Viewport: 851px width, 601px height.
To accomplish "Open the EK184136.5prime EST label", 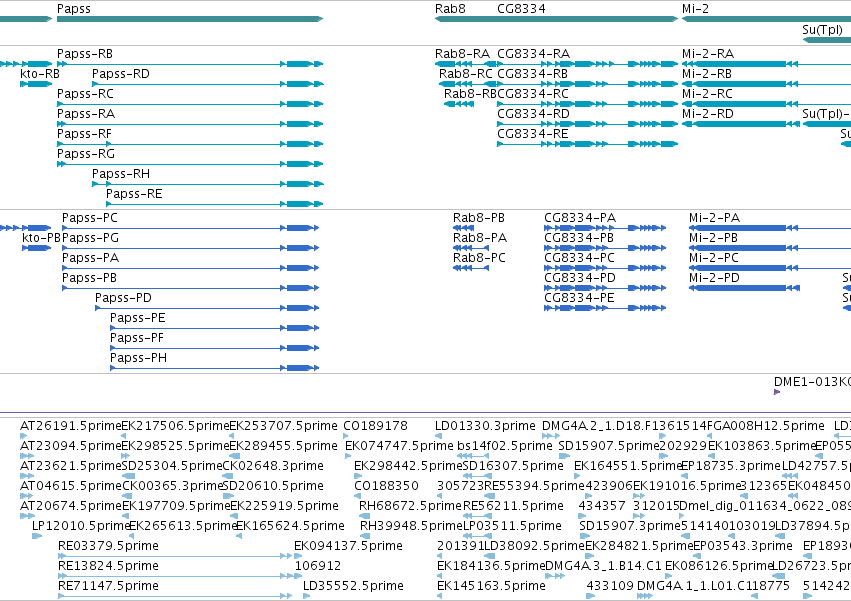I will (491, 566).
